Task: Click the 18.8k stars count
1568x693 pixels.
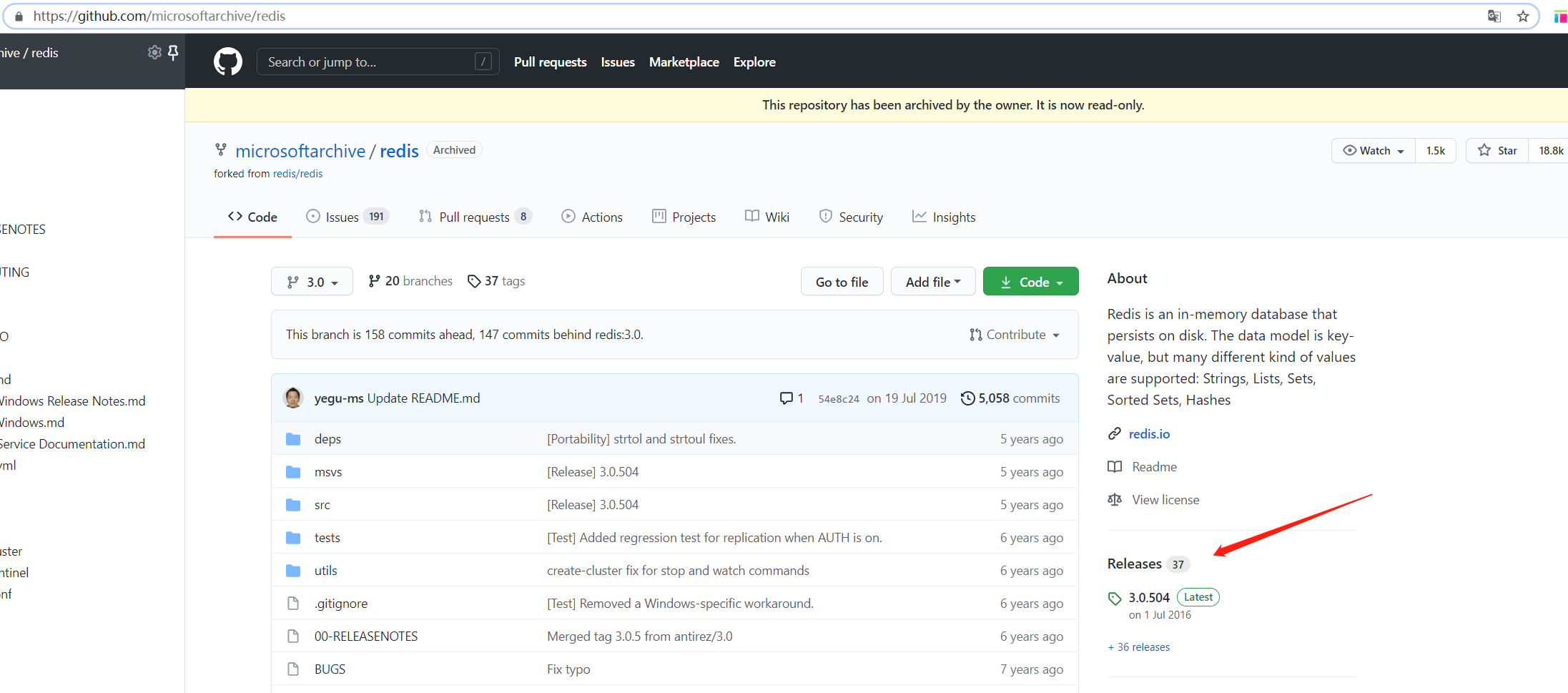Action: (1551, 150)
